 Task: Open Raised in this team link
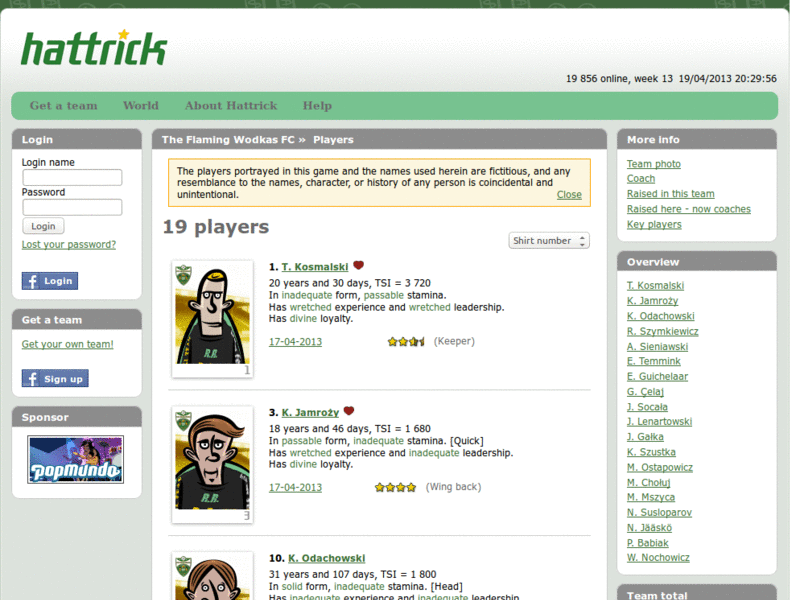[x=670, y=194]
